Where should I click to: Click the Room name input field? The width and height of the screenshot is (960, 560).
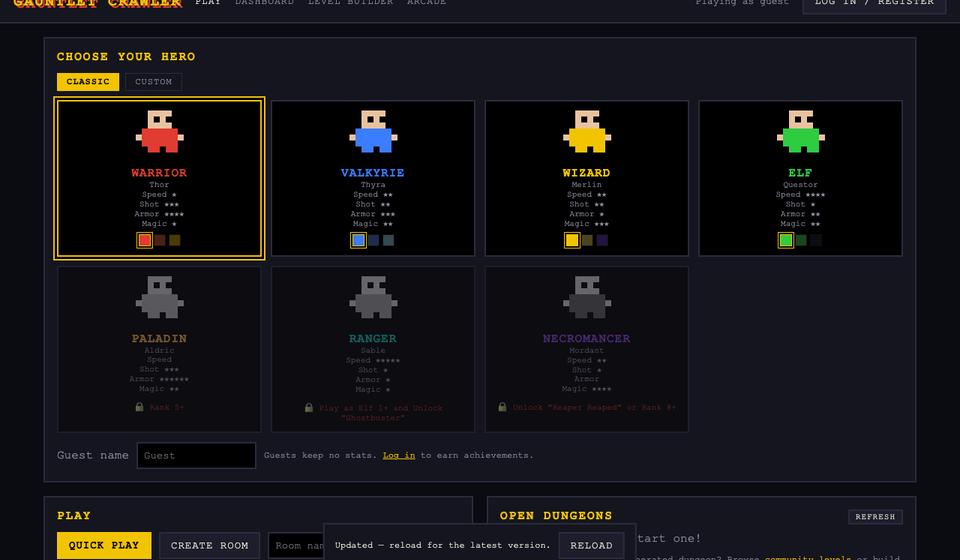pyautogui.click(x=296, y=545)
